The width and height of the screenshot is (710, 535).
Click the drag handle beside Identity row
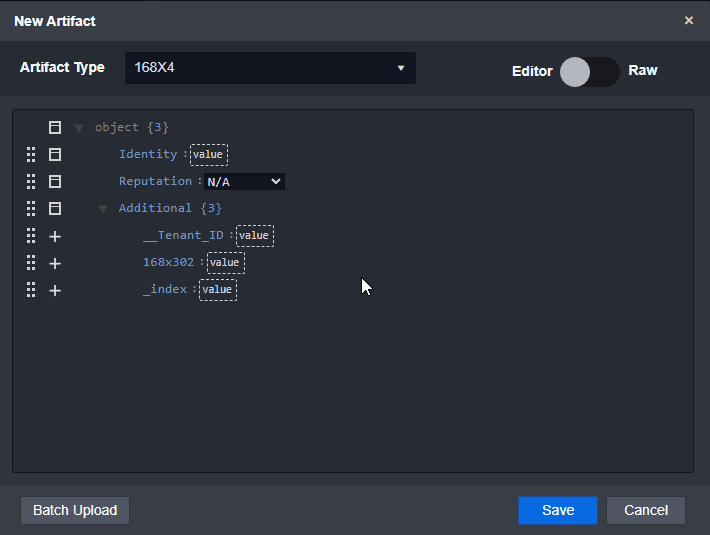[31, 155]
